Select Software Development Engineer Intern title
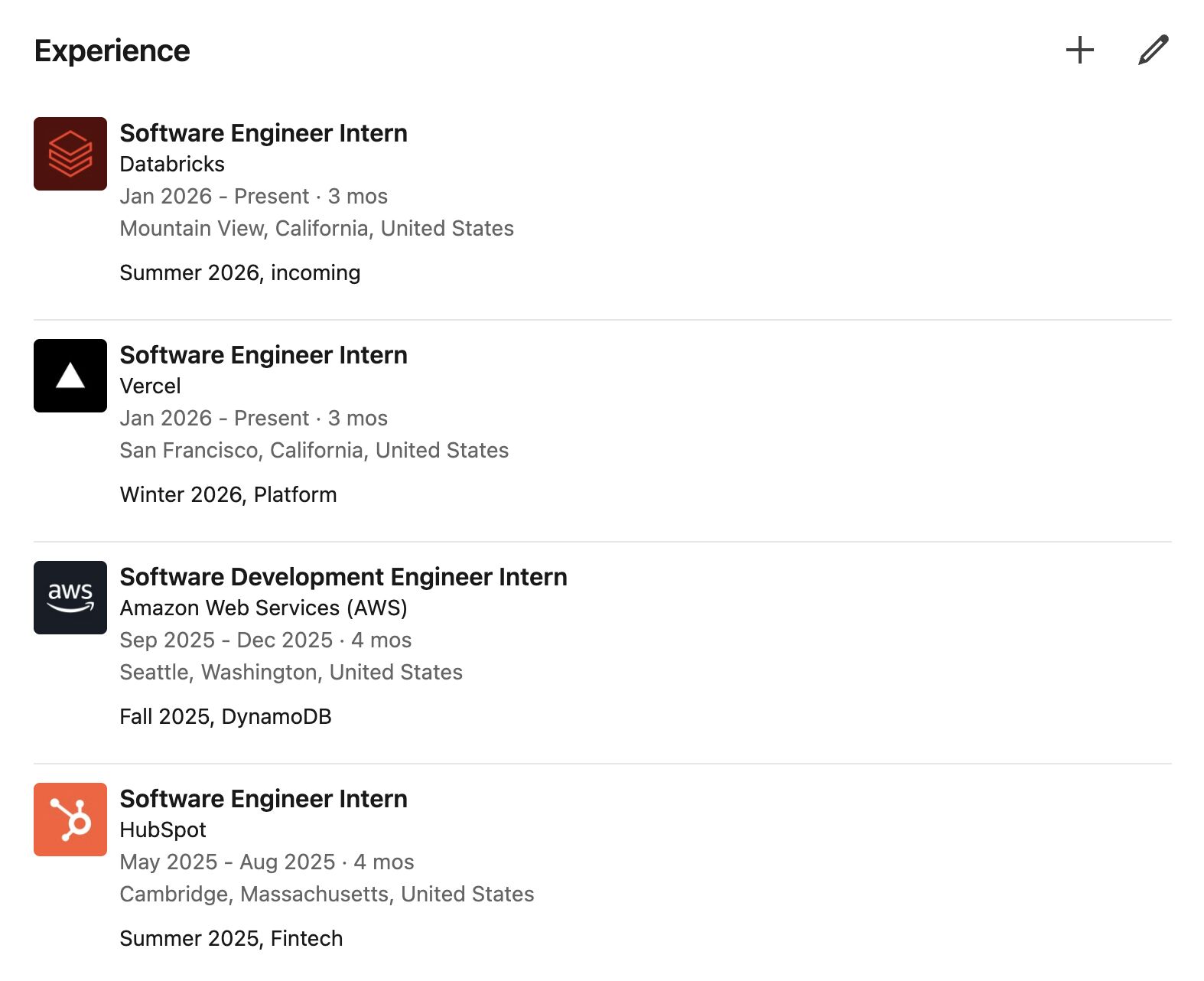The width and height of the screenshot is (1204, 981). pos(343,577)
